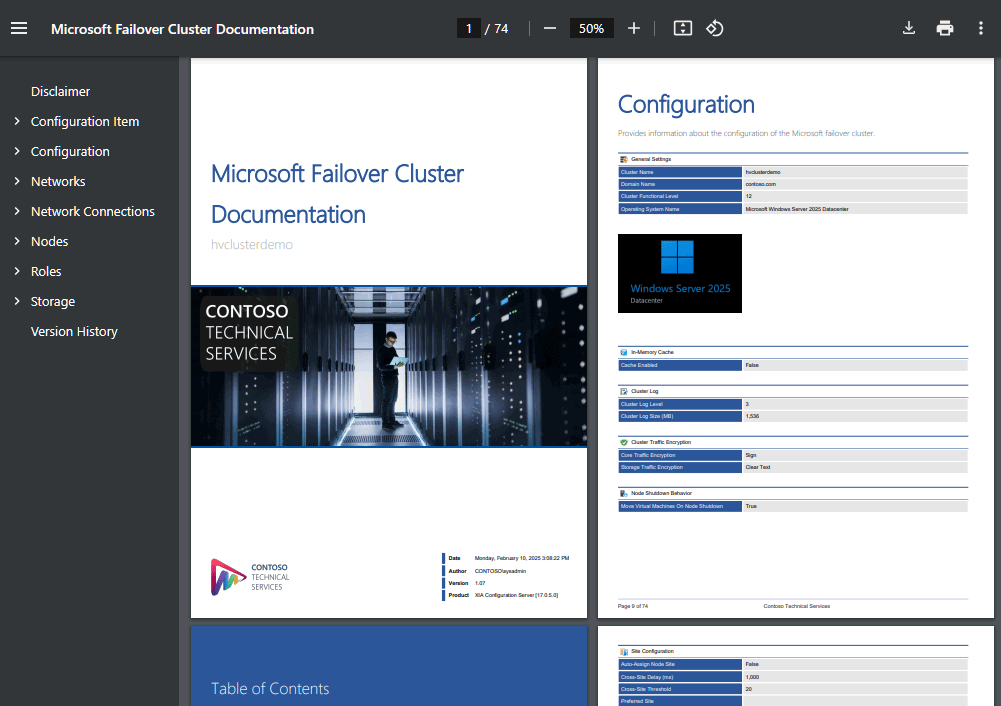
Task: Select the 50% zoom level field
Action: point(591,28)
